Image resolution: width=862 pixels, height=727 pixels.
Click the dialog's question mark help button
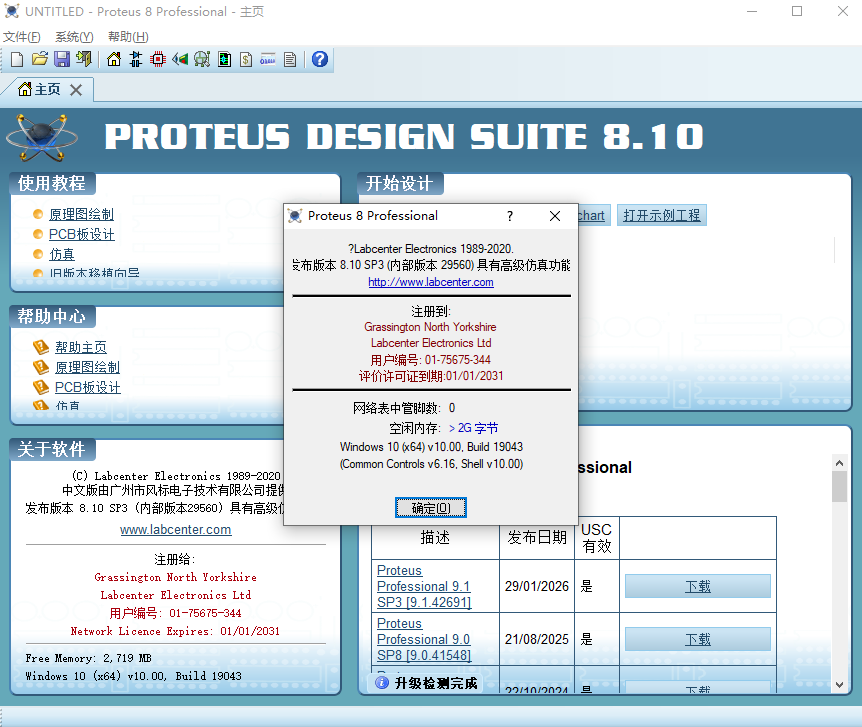pos(510,216)
